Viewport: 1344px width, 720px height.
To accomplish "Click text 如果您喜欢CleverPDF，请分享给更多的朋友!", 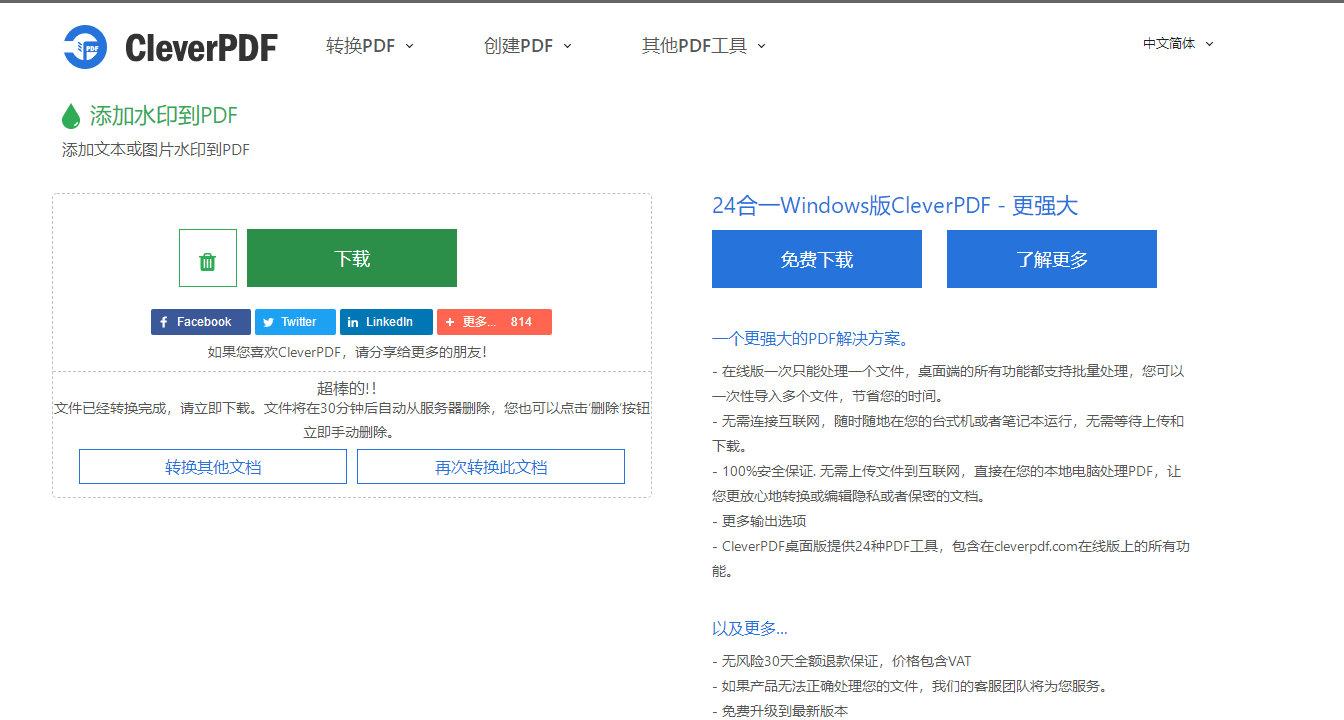I will (347, 352).
